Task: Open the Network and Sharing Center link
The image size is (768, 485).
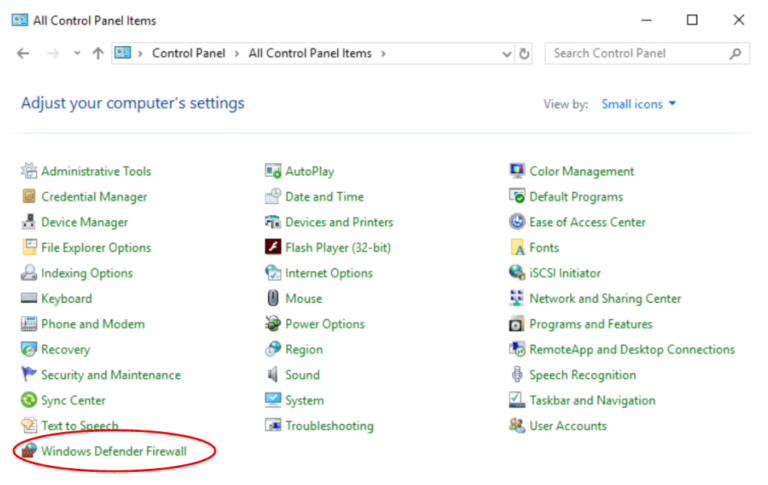Action: (605, 298)
